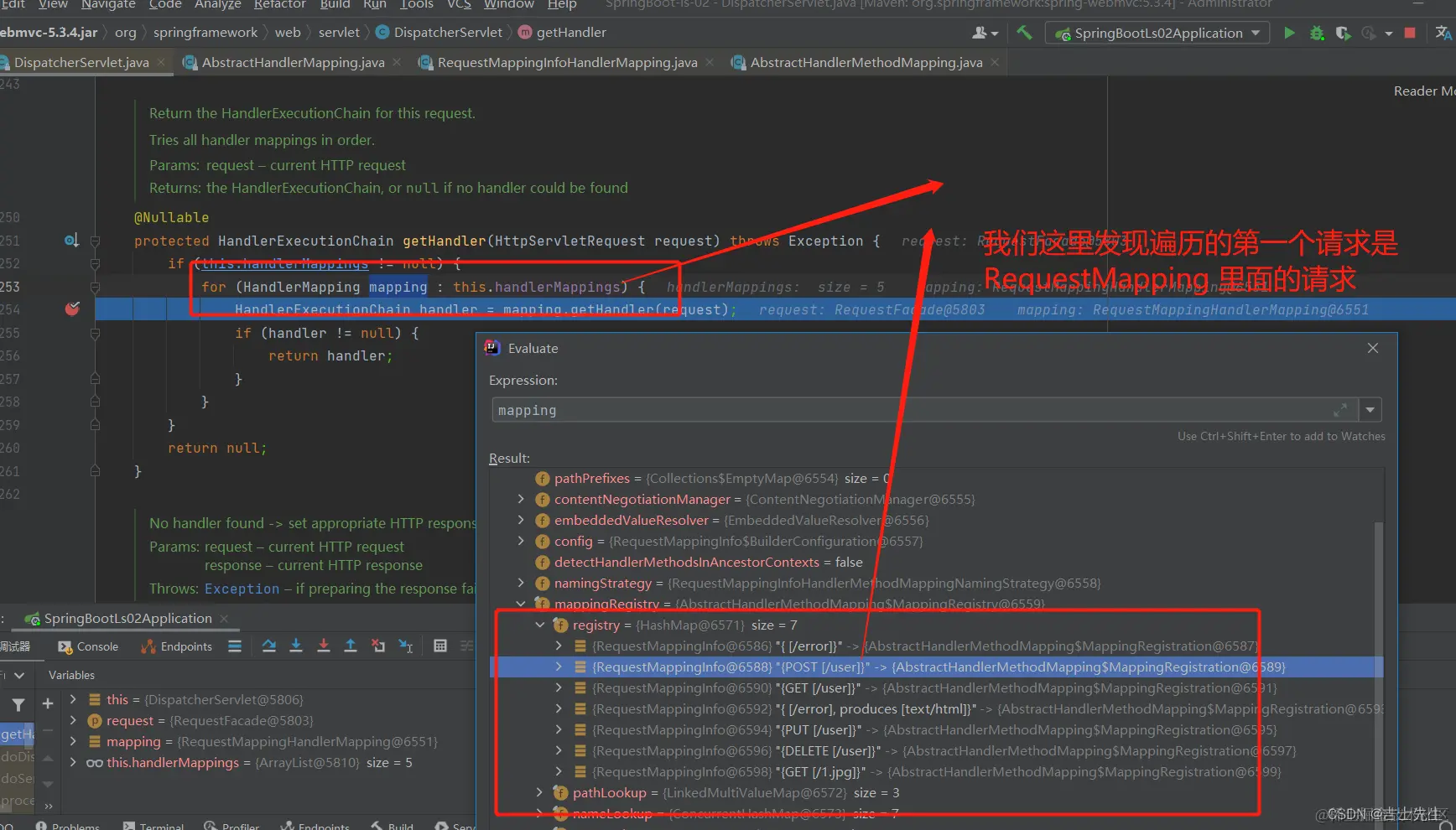
Task: Open the Terminal tool window
Action: click(153, 826)
